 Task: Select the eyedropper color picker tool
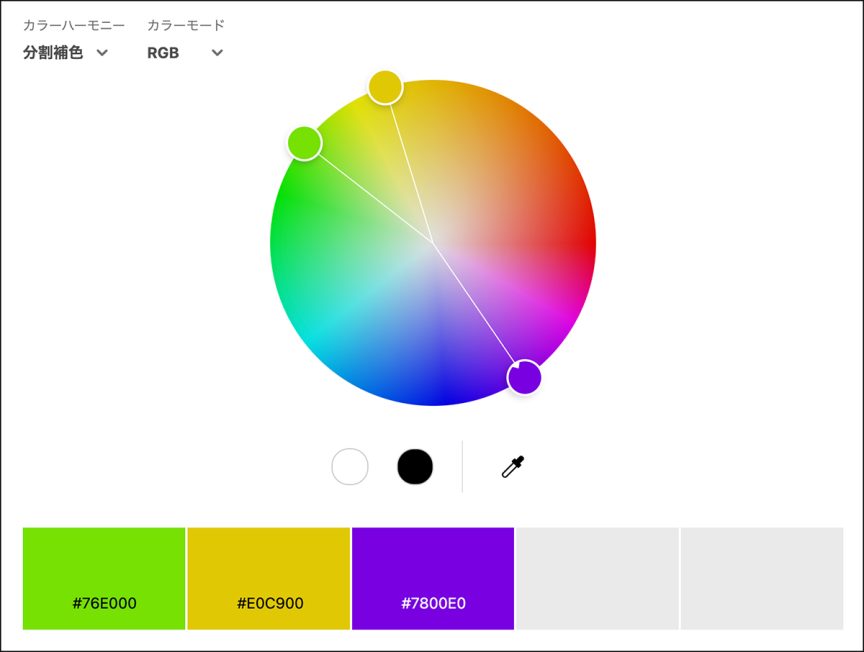pyautogui.click(x=513, y=466)
